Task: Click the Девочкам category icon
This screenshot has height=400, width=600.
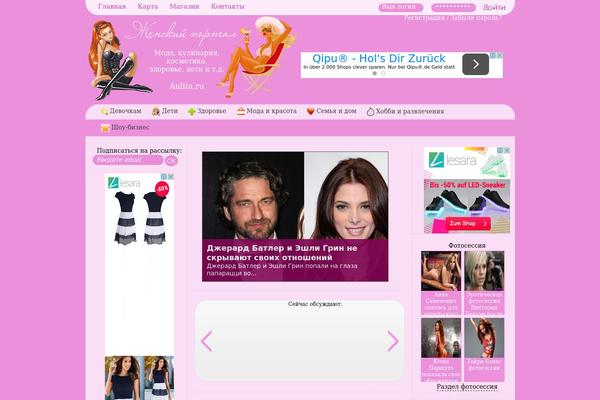Action: pos(104,111)
